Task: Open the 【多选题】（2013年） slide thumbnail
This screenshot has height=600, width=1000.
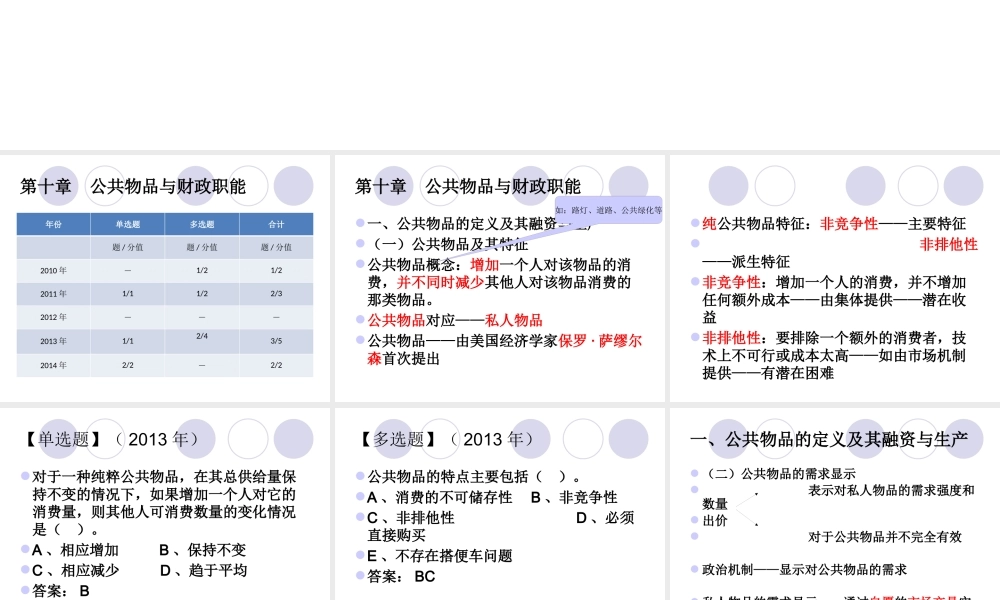Action: 499,504
